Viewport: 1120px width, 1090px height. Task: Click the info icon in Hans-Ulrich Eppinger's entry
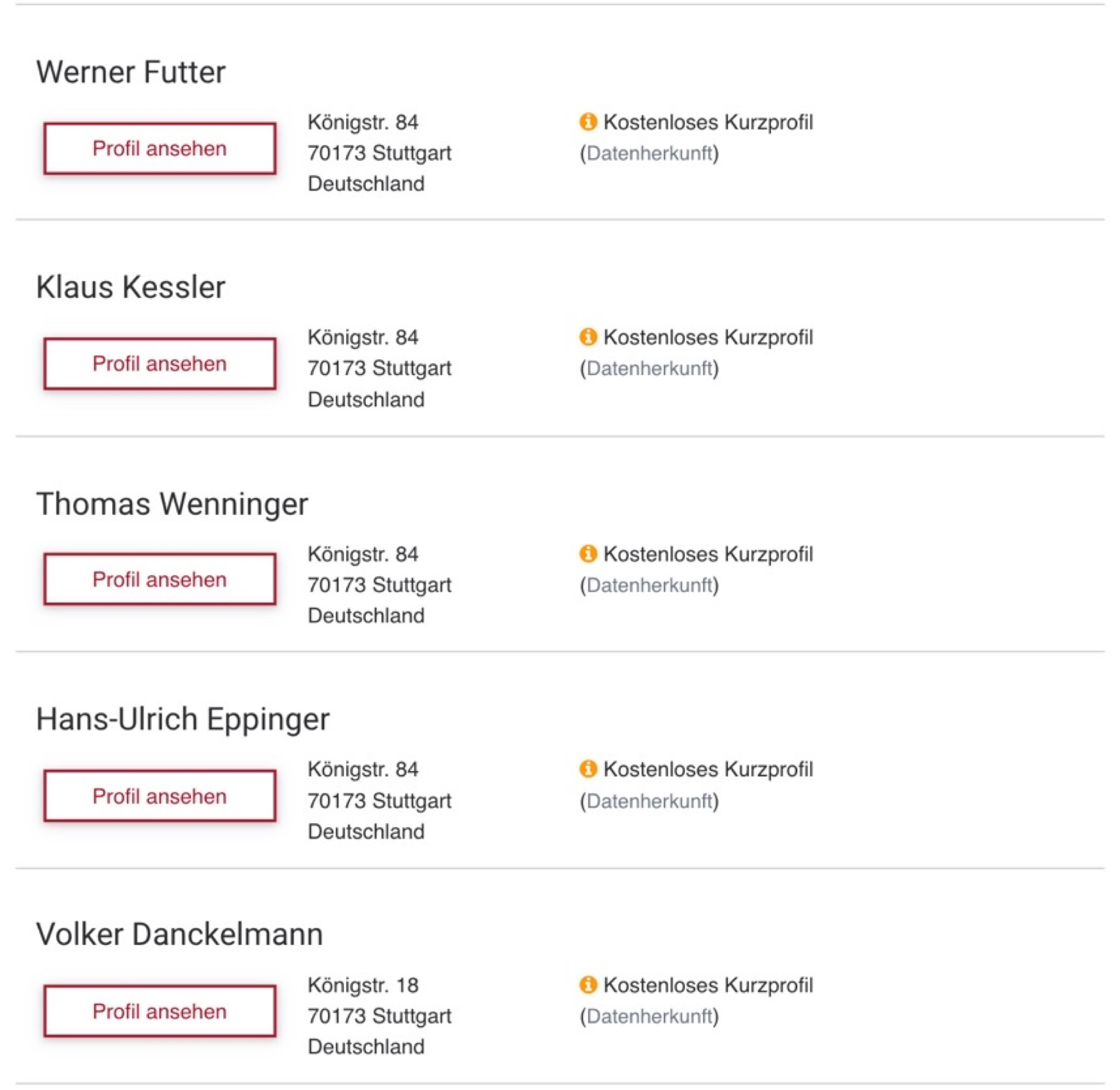point(588,769)
